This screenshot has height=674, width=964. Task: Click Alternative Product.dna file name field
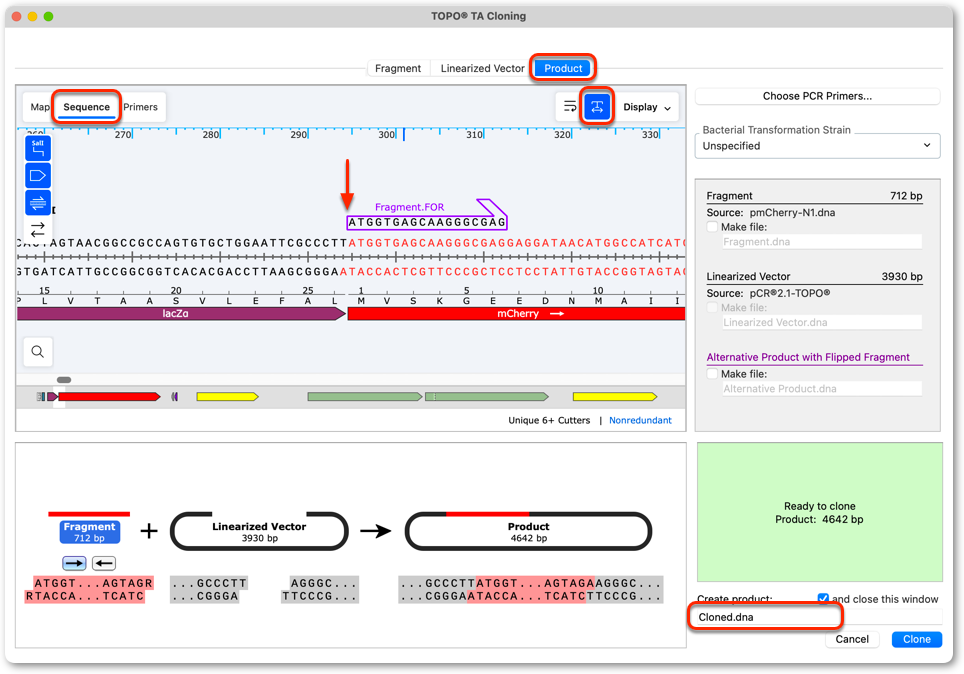[822, 389]
